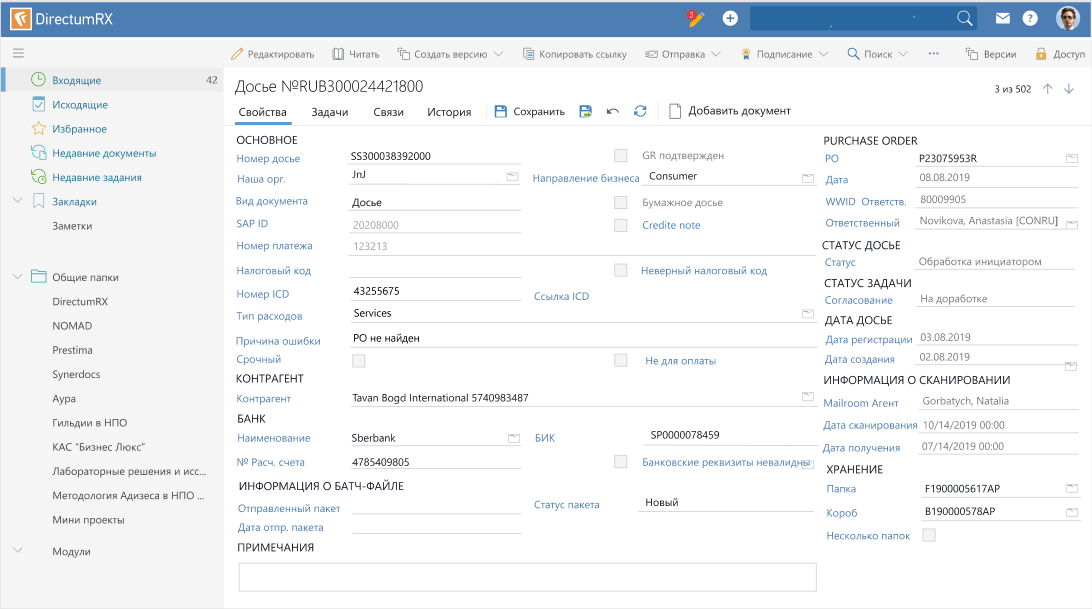Click the search magnifier icon in header

click(965, 19)
